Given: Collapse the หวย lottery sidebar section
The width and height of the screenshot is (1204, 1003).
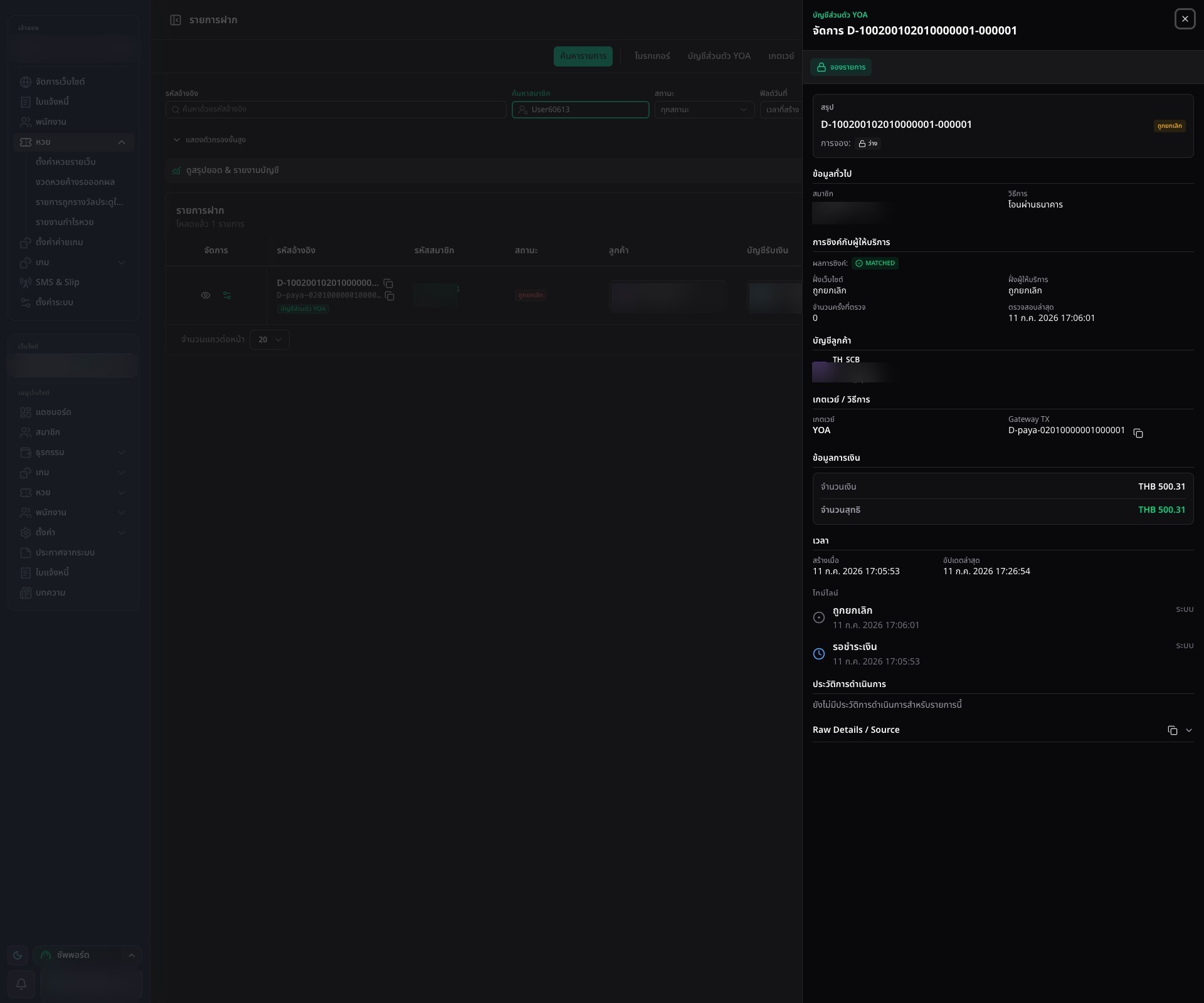Looking at the screenshot, I should coord(73,142).
